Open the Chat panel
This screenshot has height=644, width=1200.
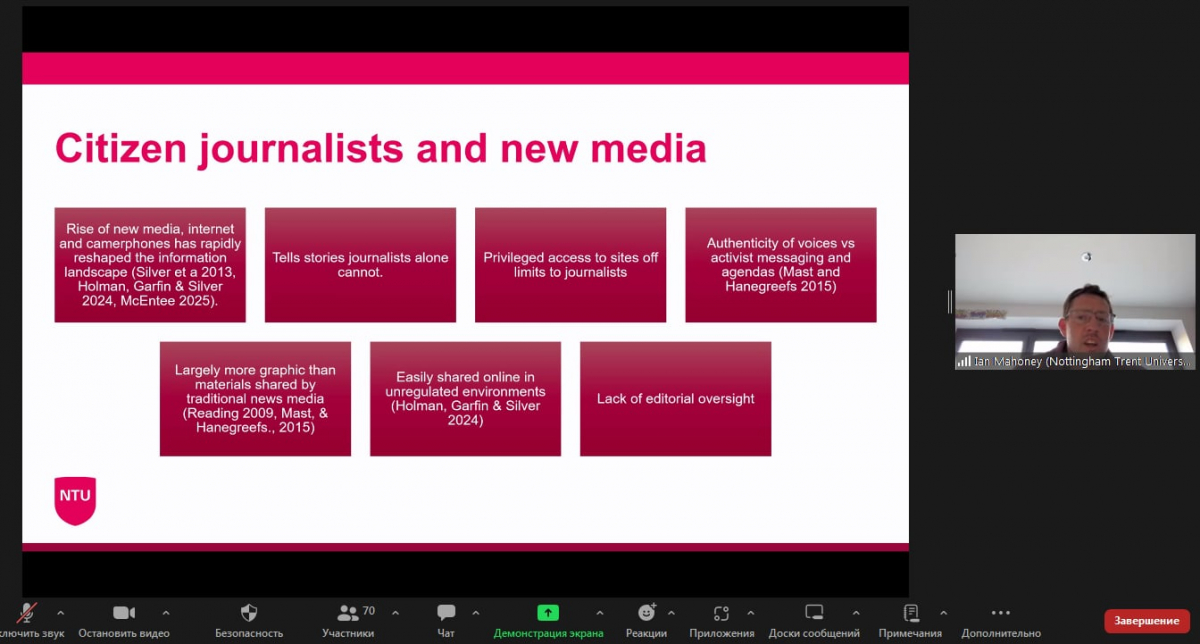pyautogui.click(x=446, y=613)
